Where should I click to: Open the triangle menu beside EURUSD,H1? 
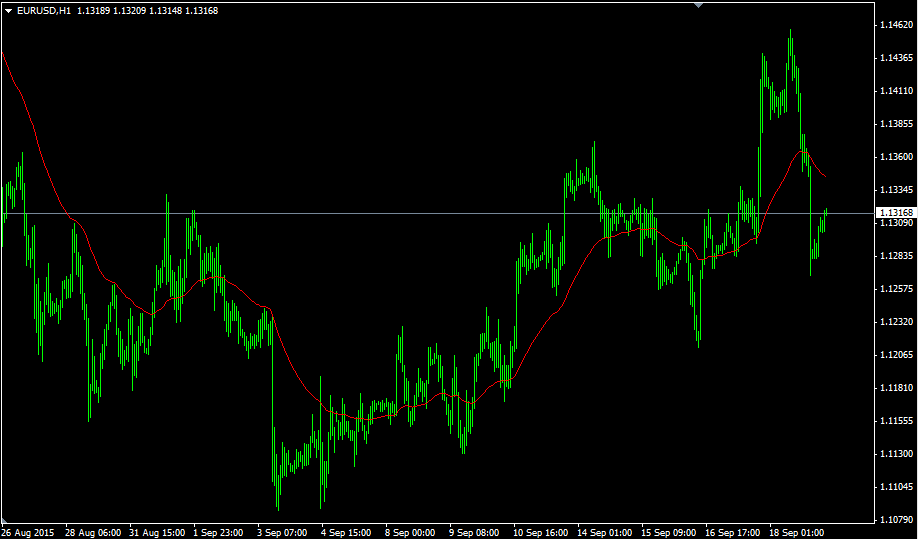tap(9, 11)
